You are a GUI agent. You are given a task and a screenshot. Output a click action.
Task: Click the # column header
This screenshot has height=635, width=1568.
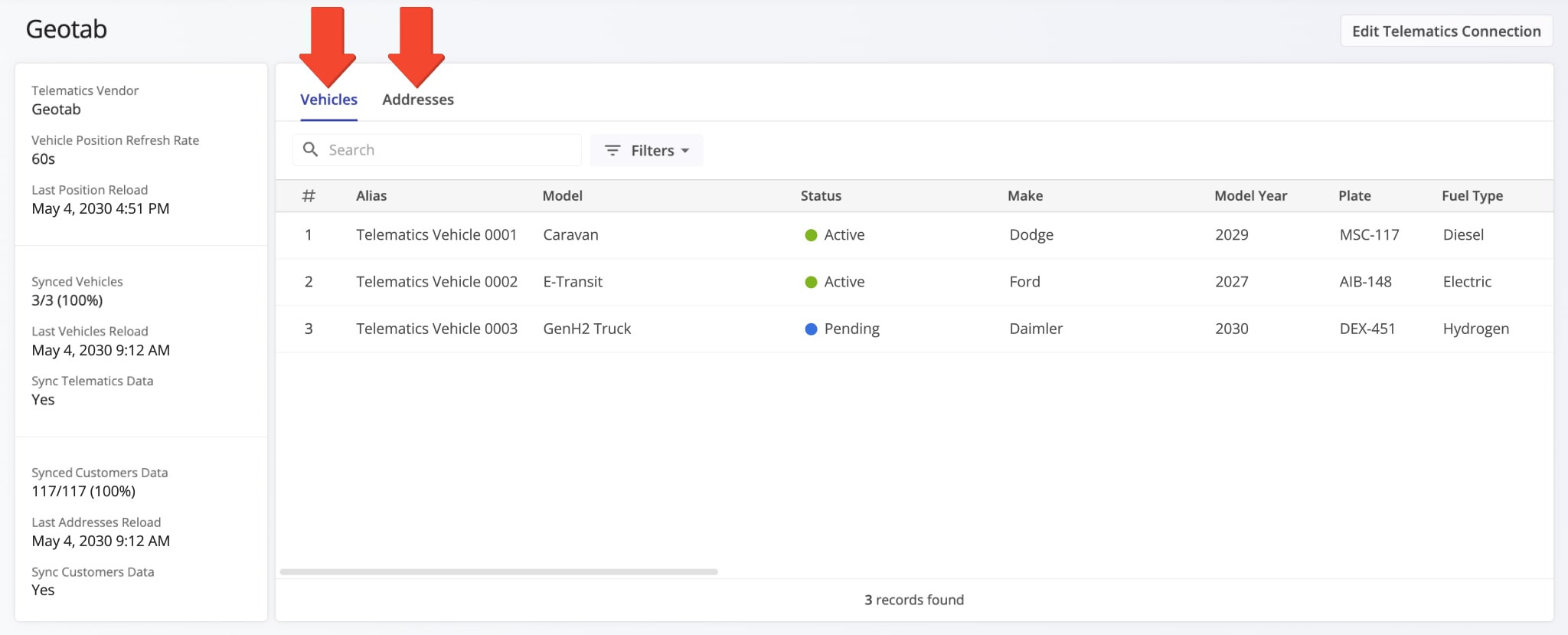point(309,195)
